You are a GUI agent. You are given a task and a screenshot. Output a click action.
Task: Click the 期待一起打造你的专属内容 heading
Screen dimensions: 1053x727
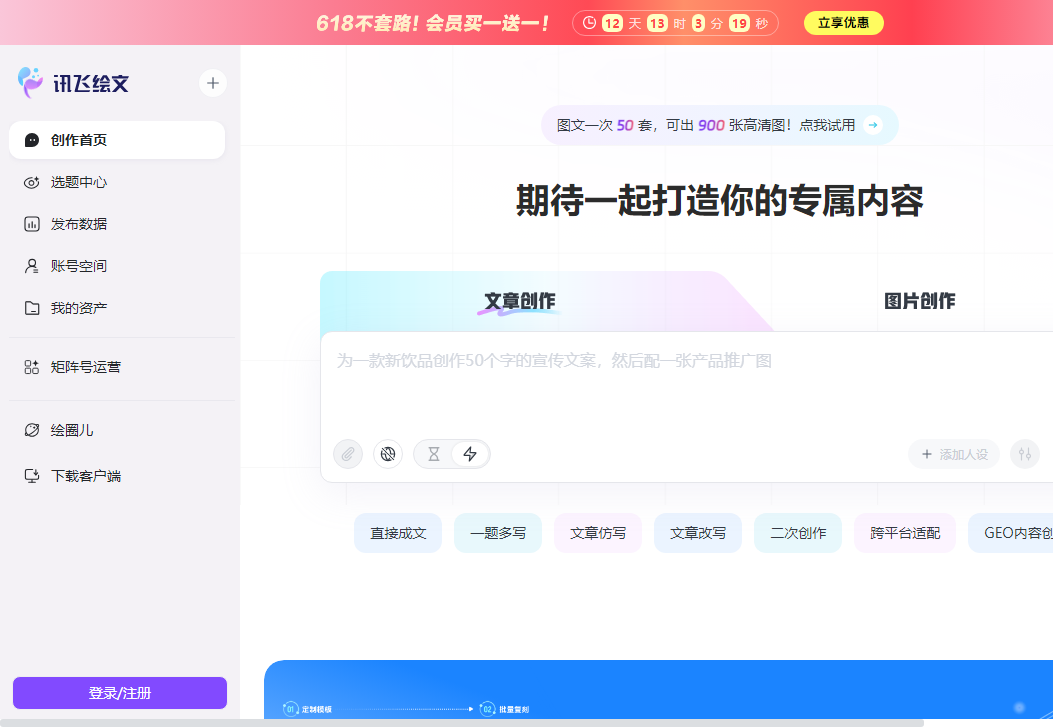point(719,201)
